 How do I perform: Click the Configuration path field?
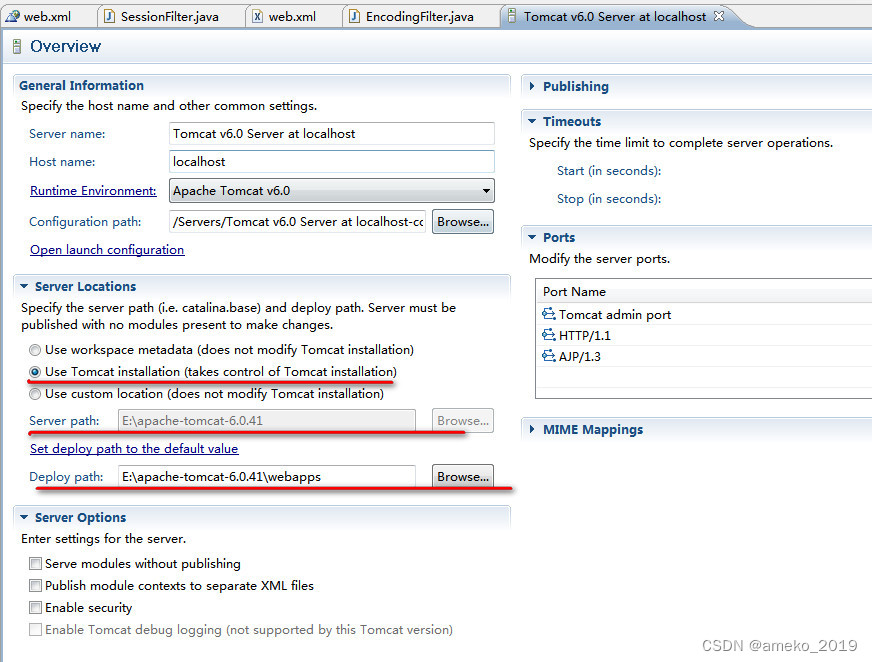pos(298,221)
